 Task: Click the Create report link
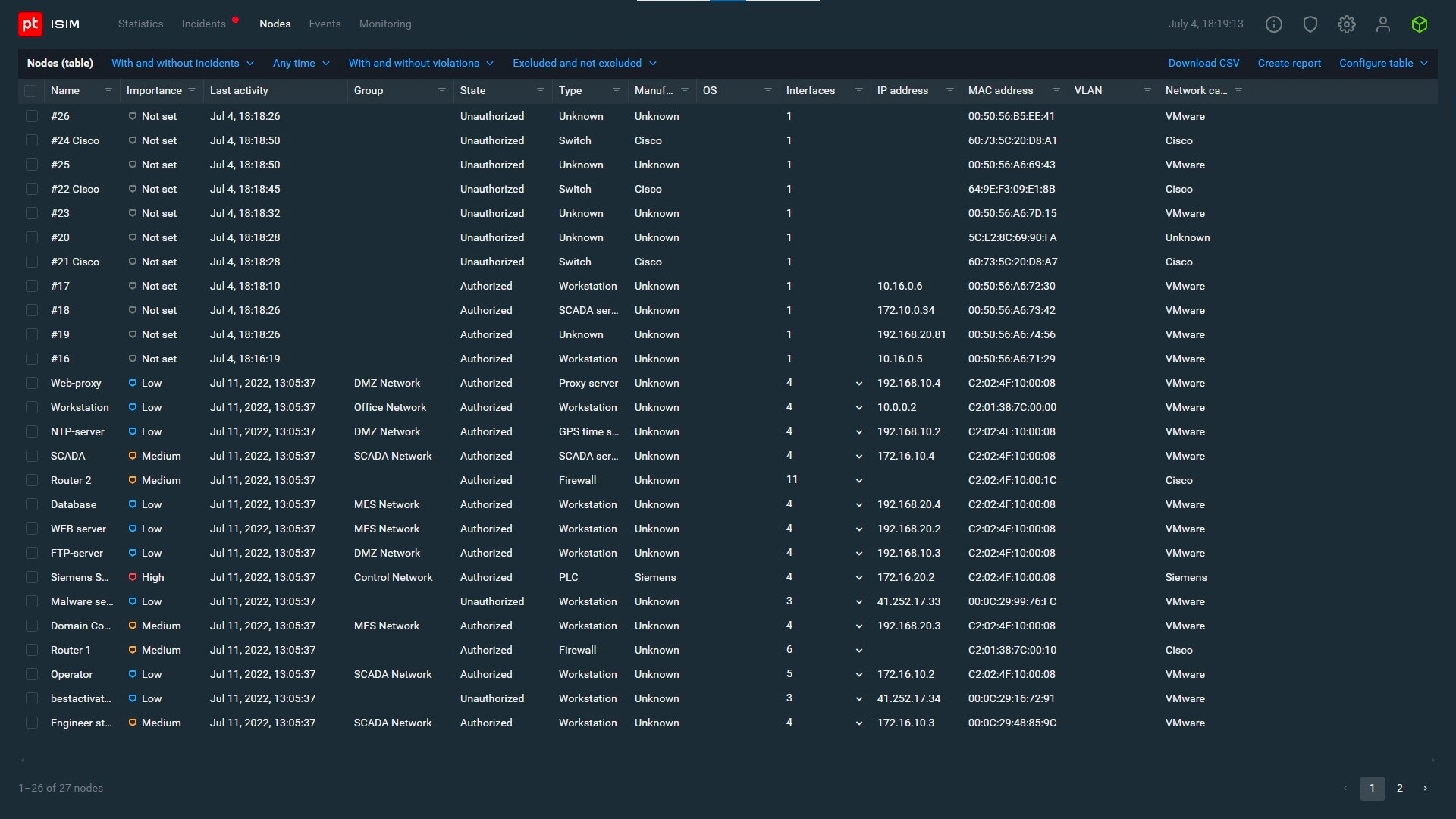1289,63
